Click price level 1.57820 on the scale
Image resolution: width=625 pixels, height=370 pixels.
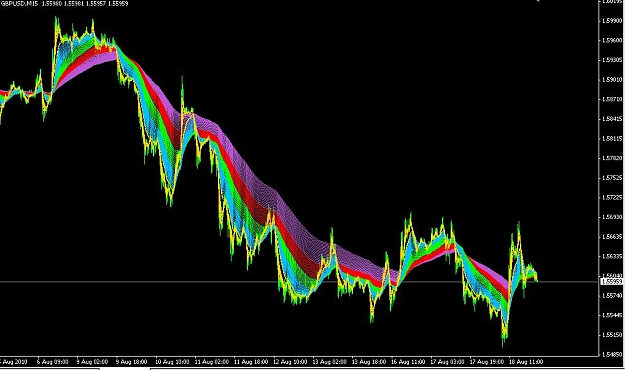coord(612,158)
